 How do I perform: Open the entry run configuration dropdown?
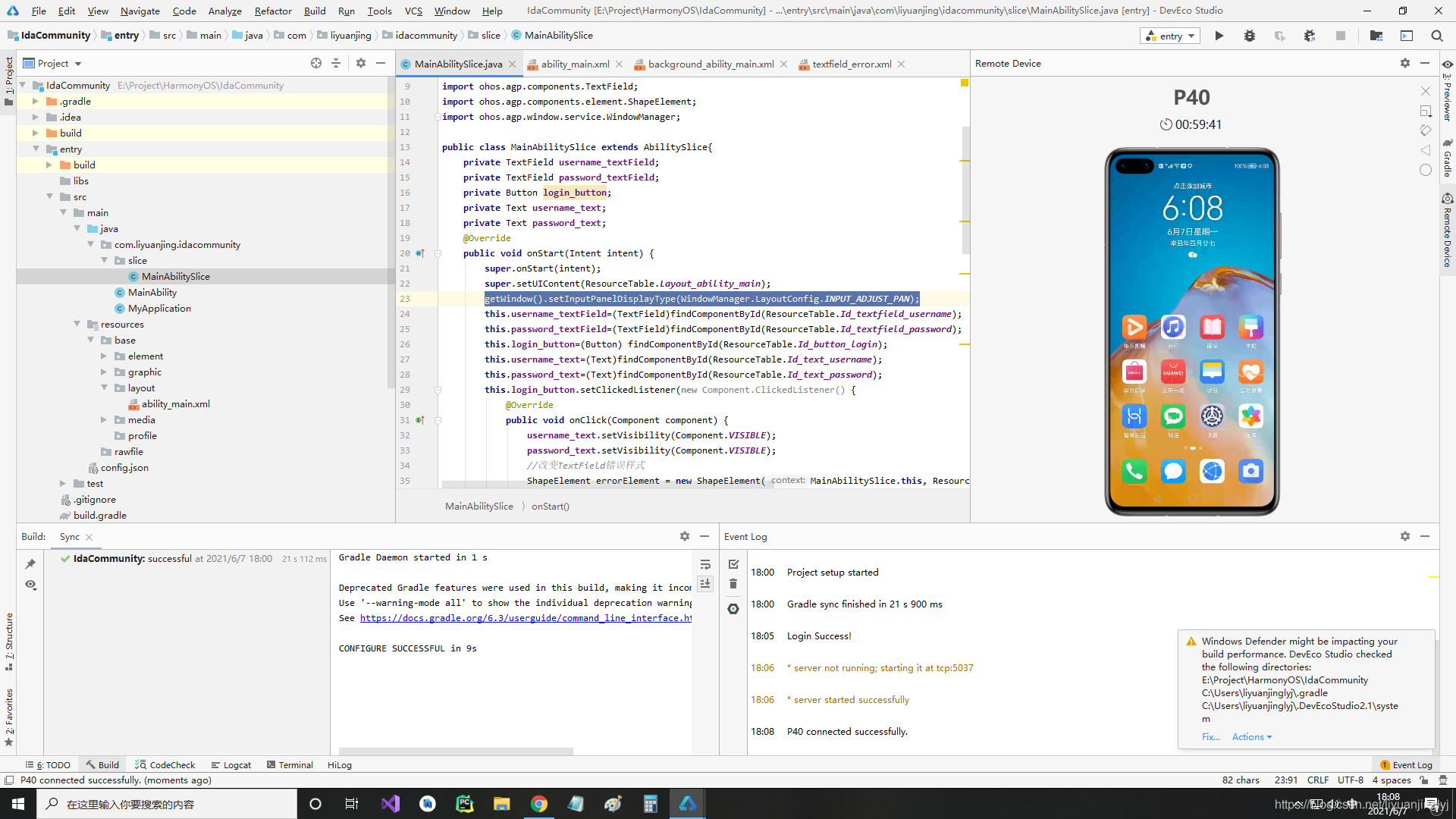(1170, 36)
